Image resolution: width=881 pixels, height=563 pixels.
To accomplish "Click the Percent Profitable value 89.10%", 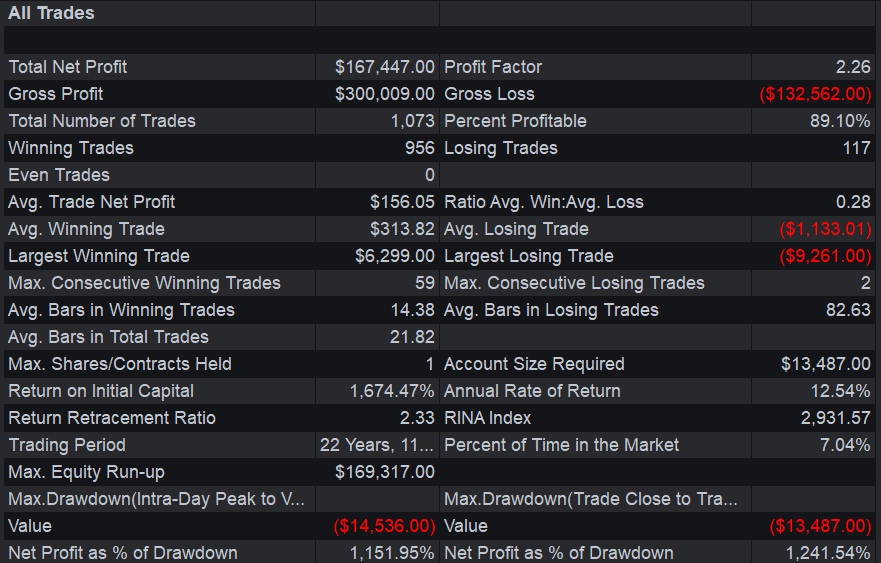I will 840,121.
